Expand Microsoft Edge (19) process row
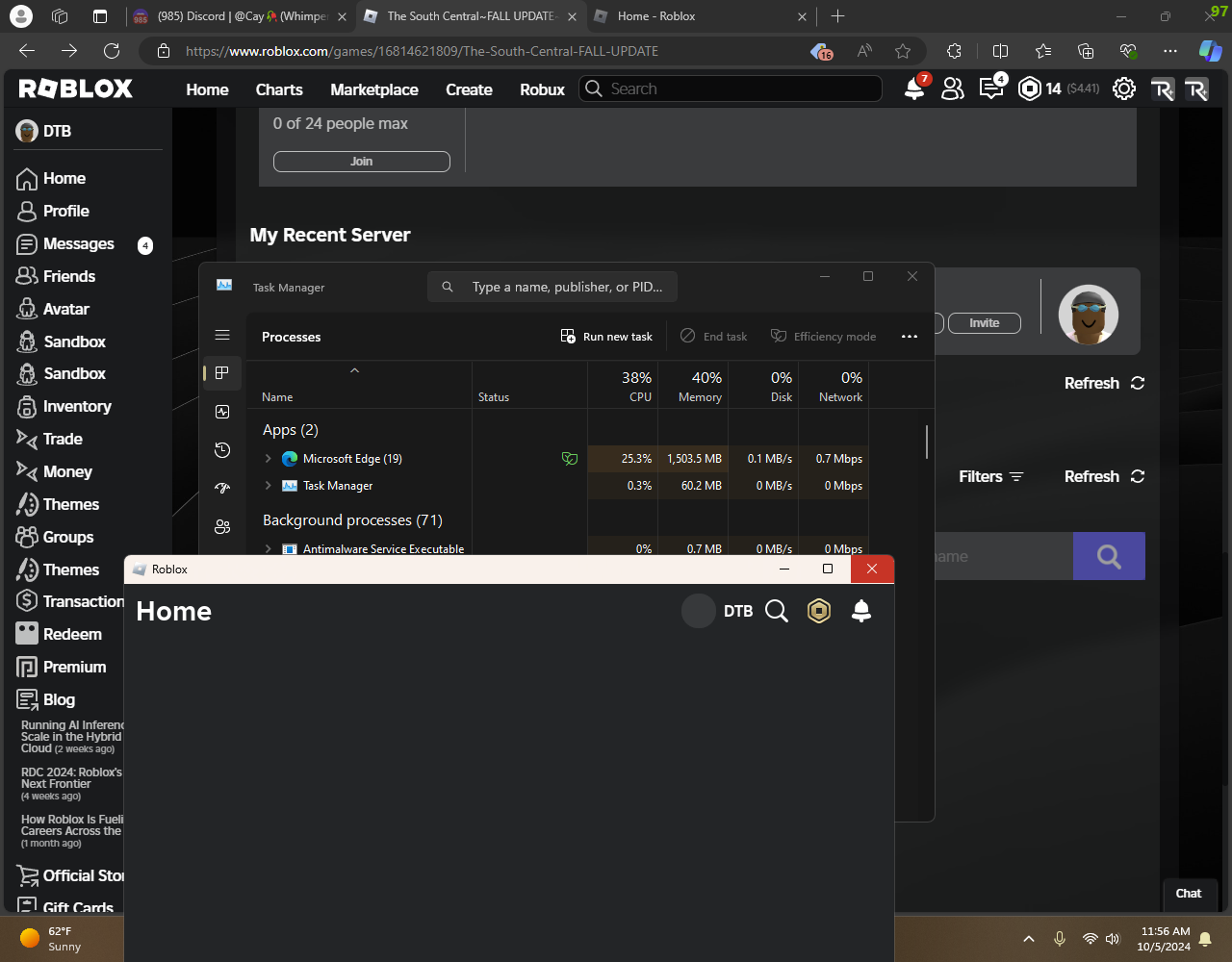This screenshot has width=1232, height=962. [x=269, y=459]
